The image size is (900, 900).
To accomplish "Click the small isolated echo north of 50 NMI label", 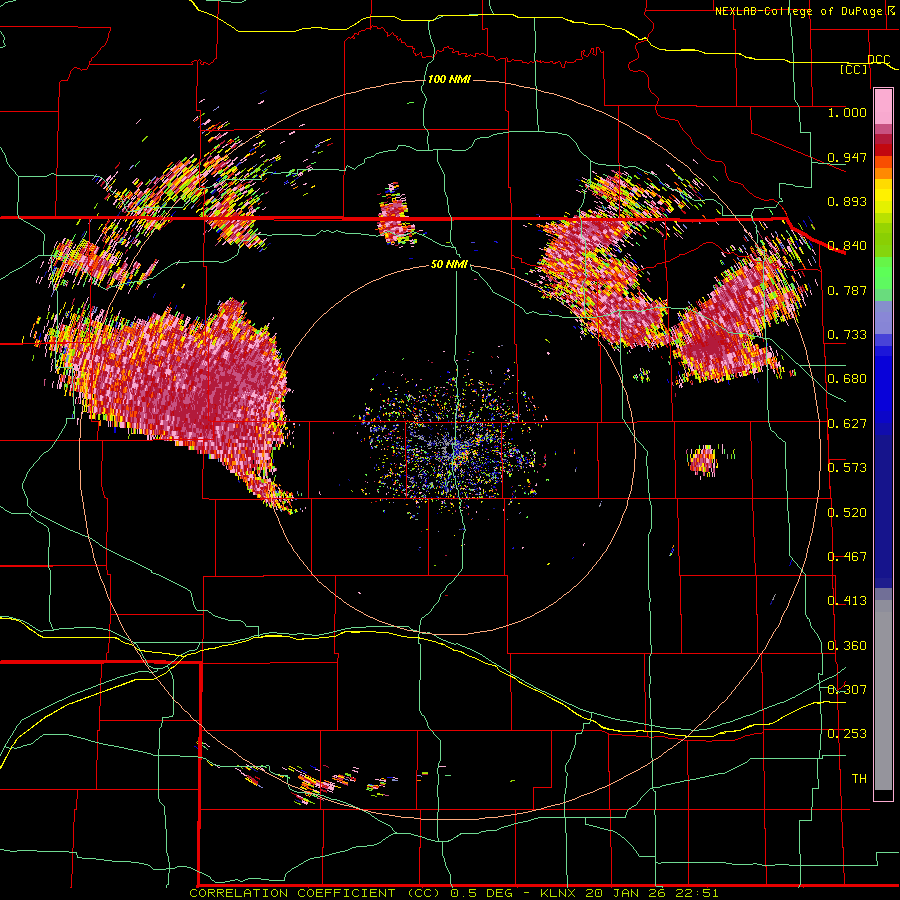I will point(394,214).
